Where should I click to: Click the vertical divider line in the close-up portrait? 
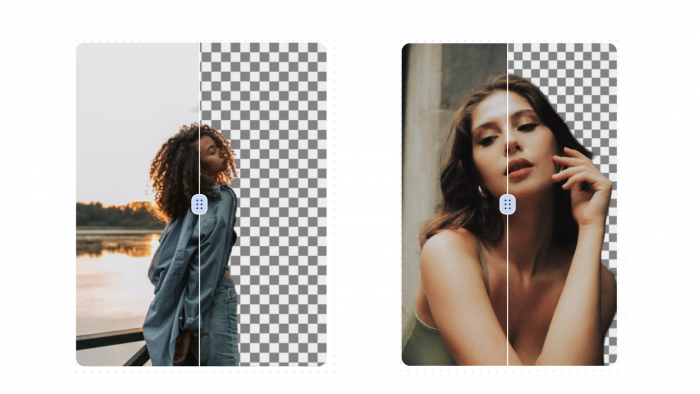coord(508,112)
